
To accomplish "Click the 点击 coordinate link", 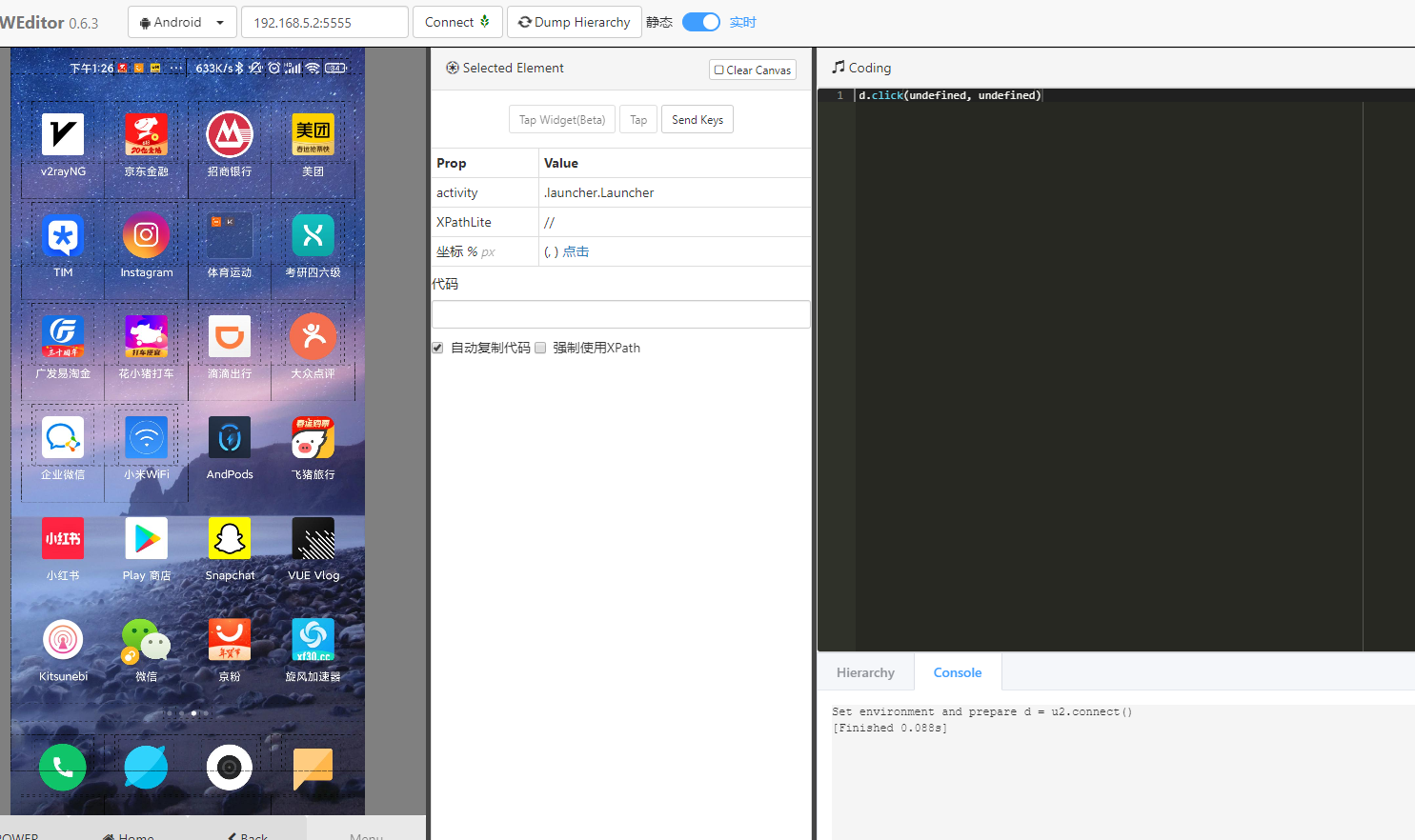I will [x=576, y=251].
